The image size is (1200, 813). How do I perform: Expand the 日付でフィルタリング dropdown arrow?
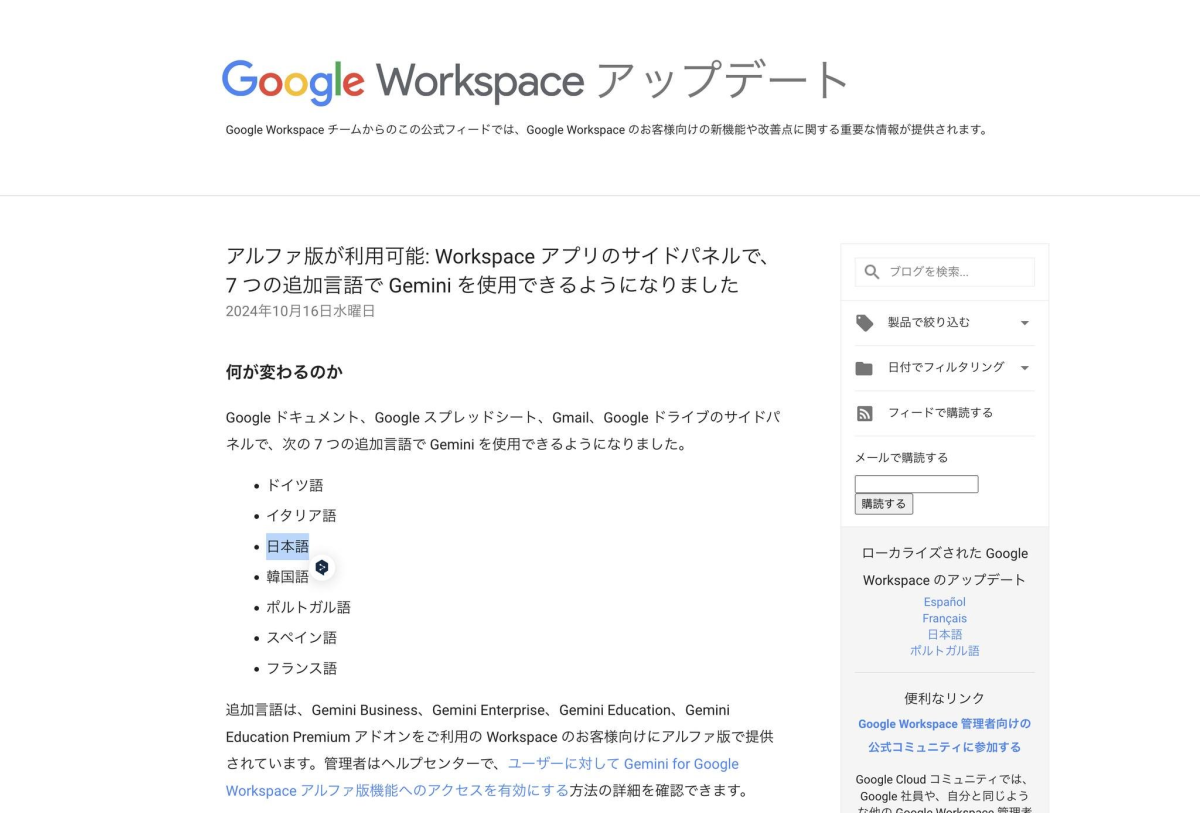(1024, 368)
